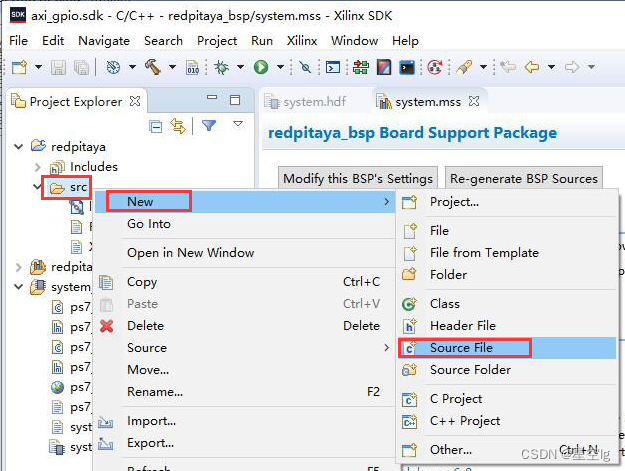This screenshot has width=625, height=471.
Task: Select Copy in the context menu
Action: point(245,282)
